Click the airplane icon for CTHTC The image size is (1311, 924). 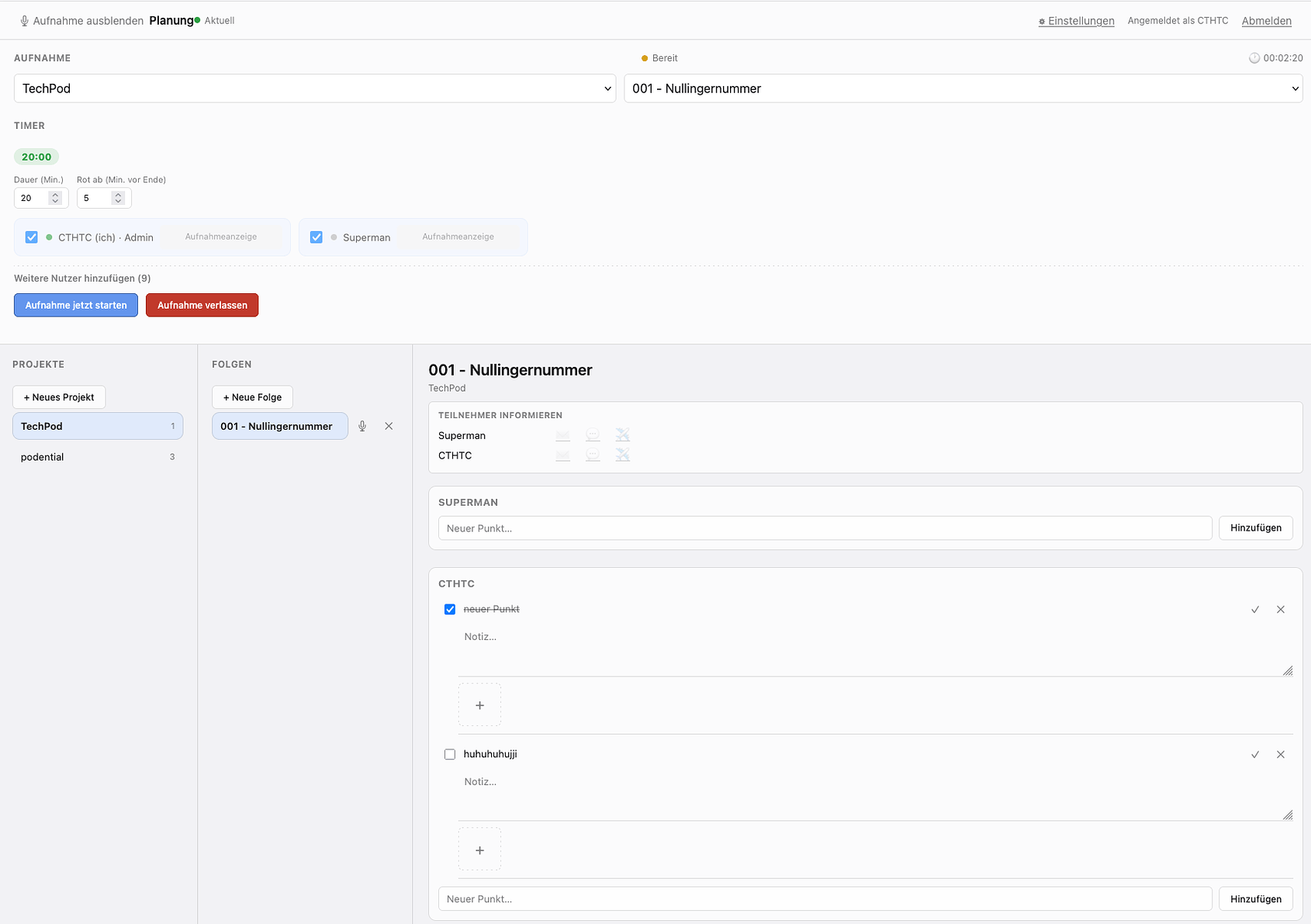pyautogui.click(x=623, y=455)
